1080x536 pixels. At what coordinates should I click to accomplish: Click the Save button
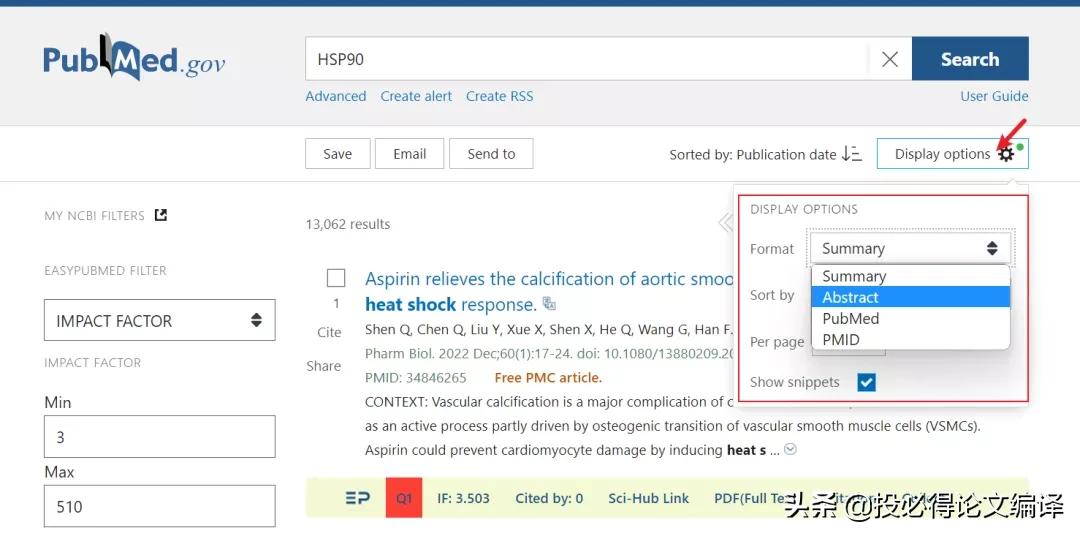338,154
